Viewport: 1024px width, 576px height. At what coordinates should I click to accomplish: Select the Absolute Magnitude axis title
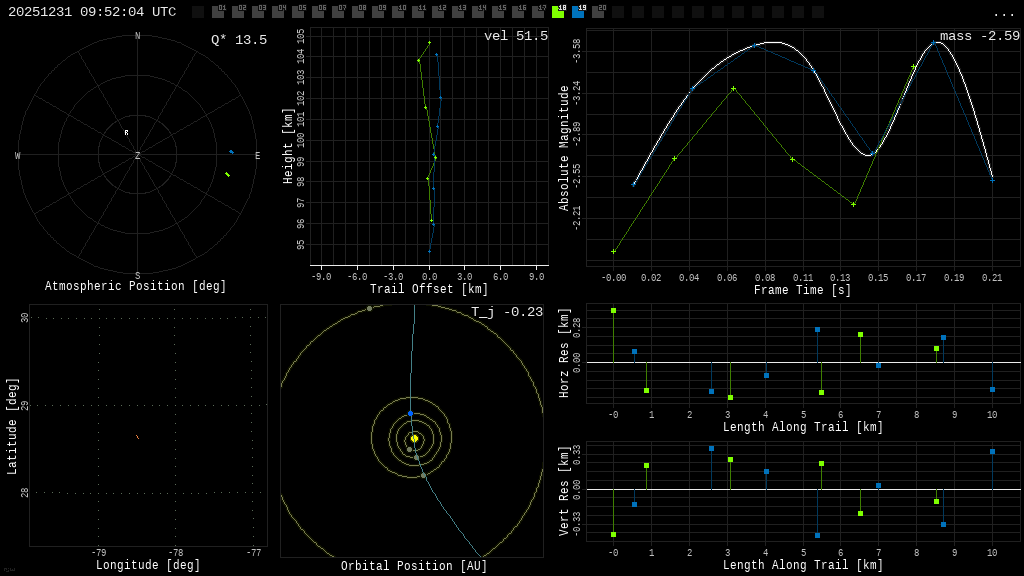(564, 148)
